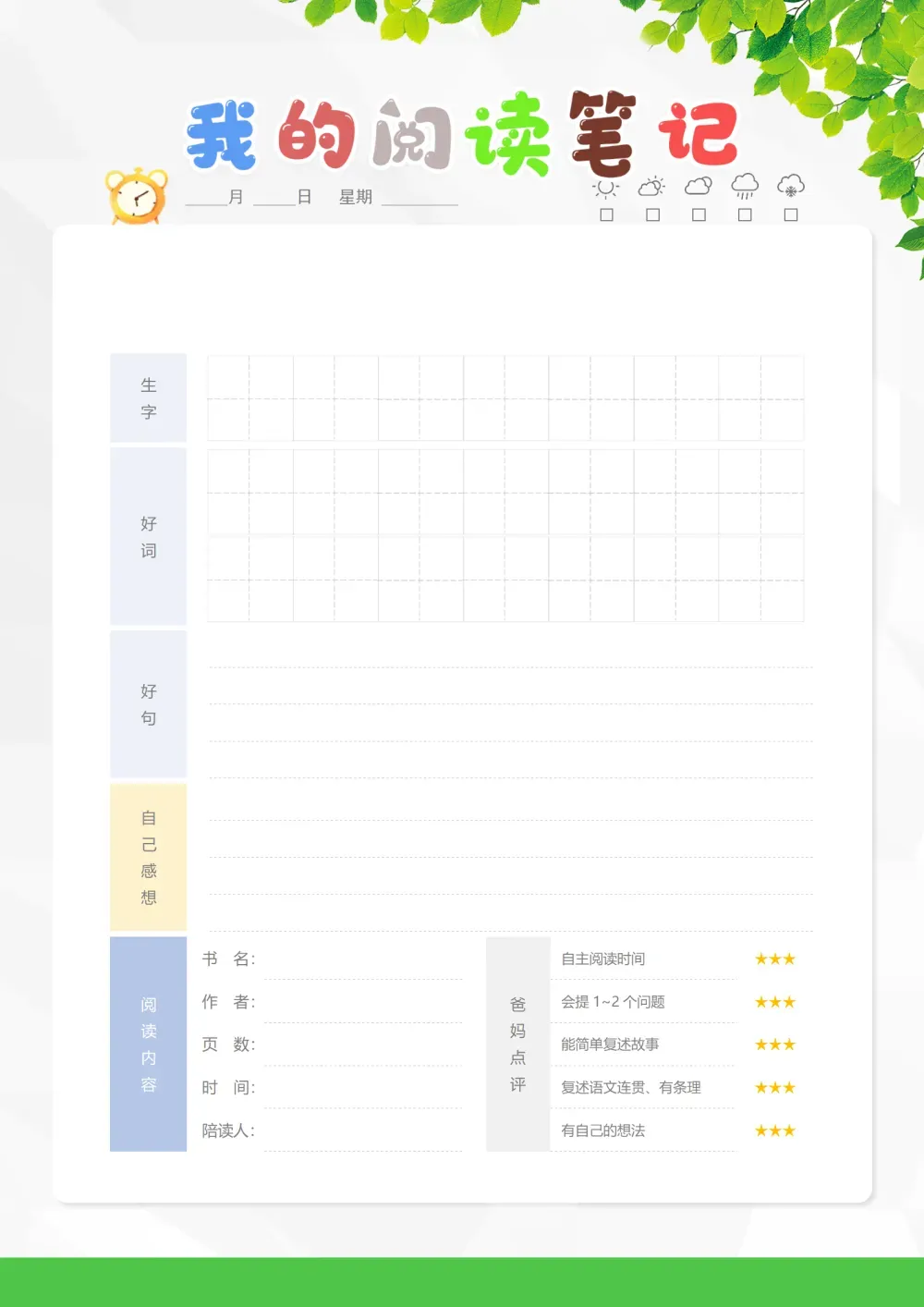924x1307 pixels.
Task: Click the stars beside 复述语文连贯、有条理
Action: pyautogui.click(x=775, y=1088)
